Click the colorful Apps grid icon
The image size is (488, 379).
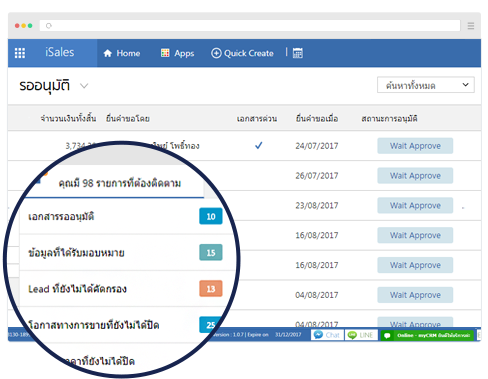point(165,53)
